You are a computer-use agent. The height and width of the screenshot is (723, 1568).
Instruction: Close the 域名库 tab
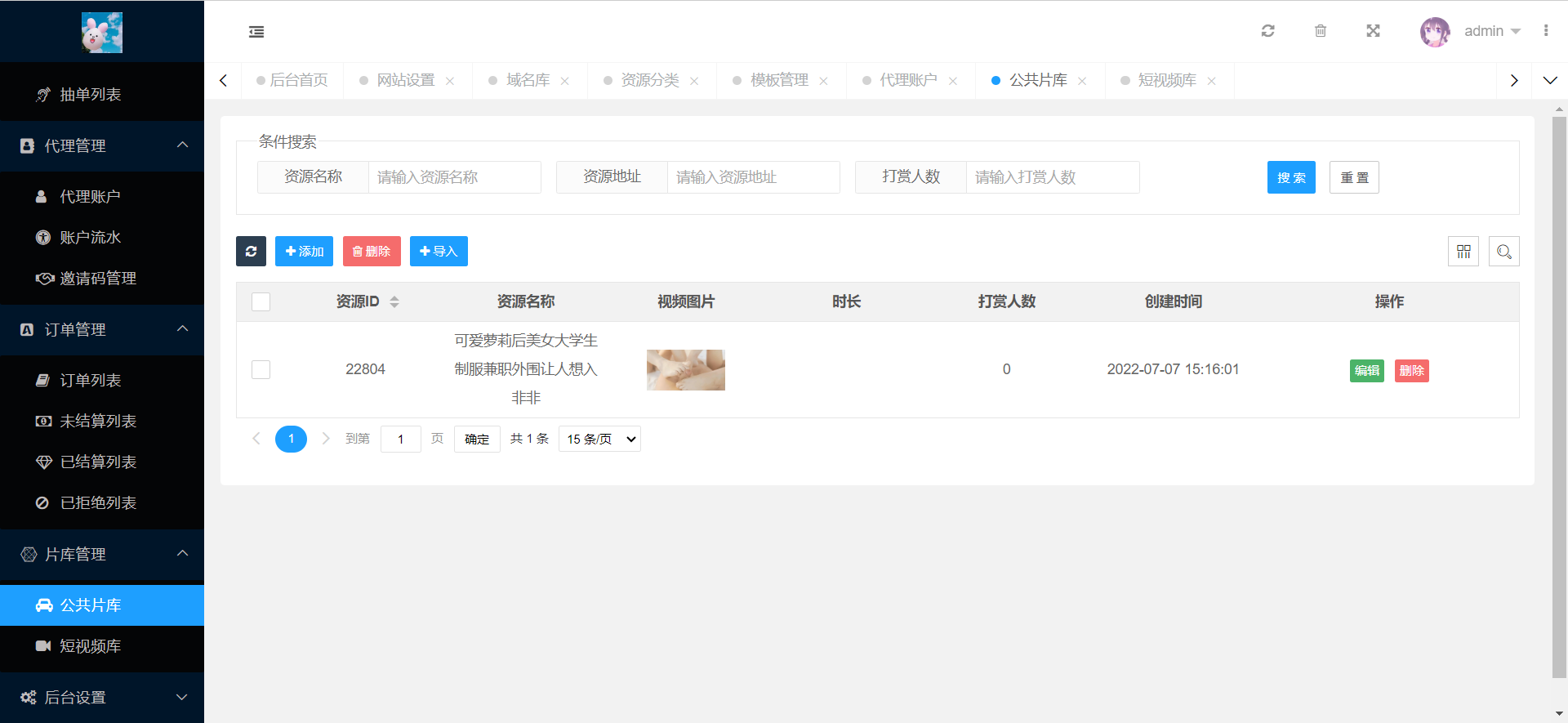click(565, 81)
